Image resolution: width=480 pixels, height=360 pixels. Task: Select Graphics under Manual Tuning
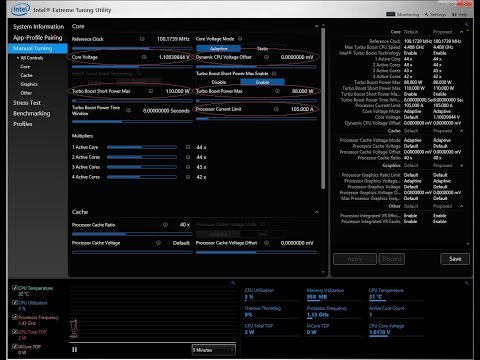tap(29, 84)
